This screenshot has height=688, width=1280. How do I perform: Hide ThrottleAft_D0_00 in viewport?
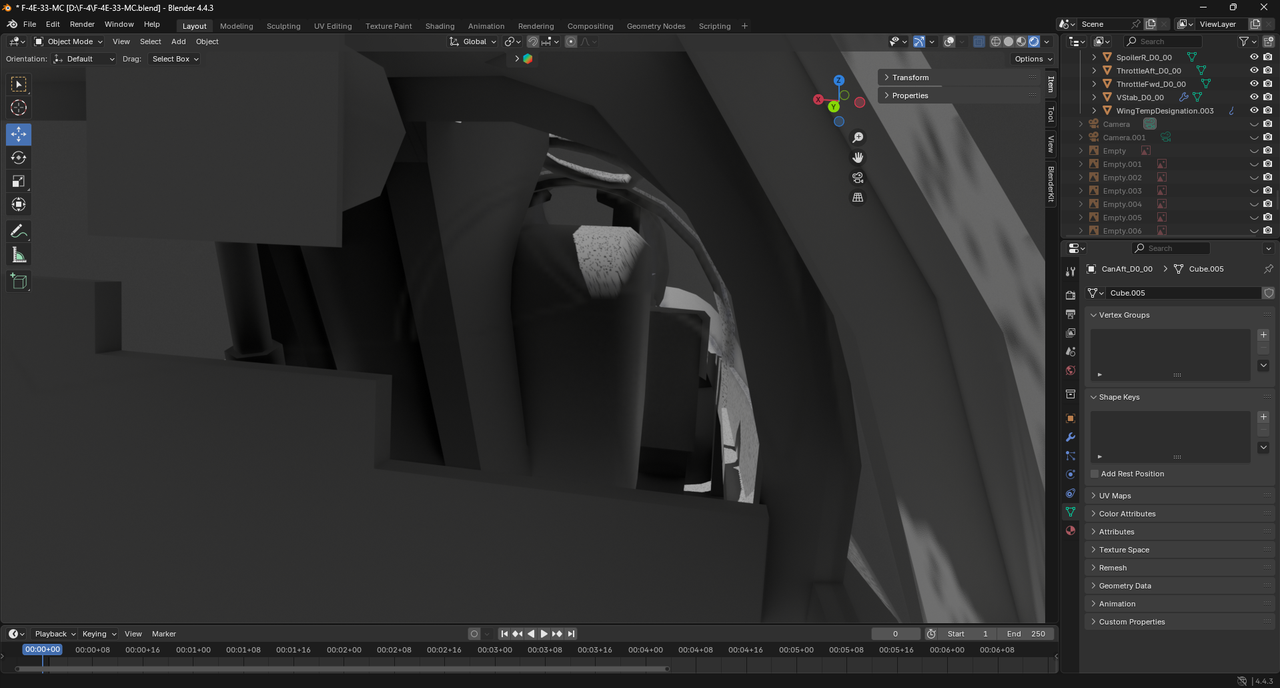pyautogui.click(x=1254, y=71)
